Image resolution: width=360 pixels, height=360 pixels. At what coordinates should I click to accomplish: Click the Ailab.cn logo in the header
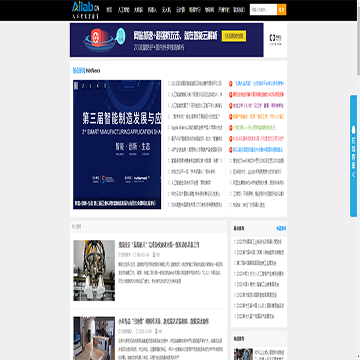click(86, 10)
